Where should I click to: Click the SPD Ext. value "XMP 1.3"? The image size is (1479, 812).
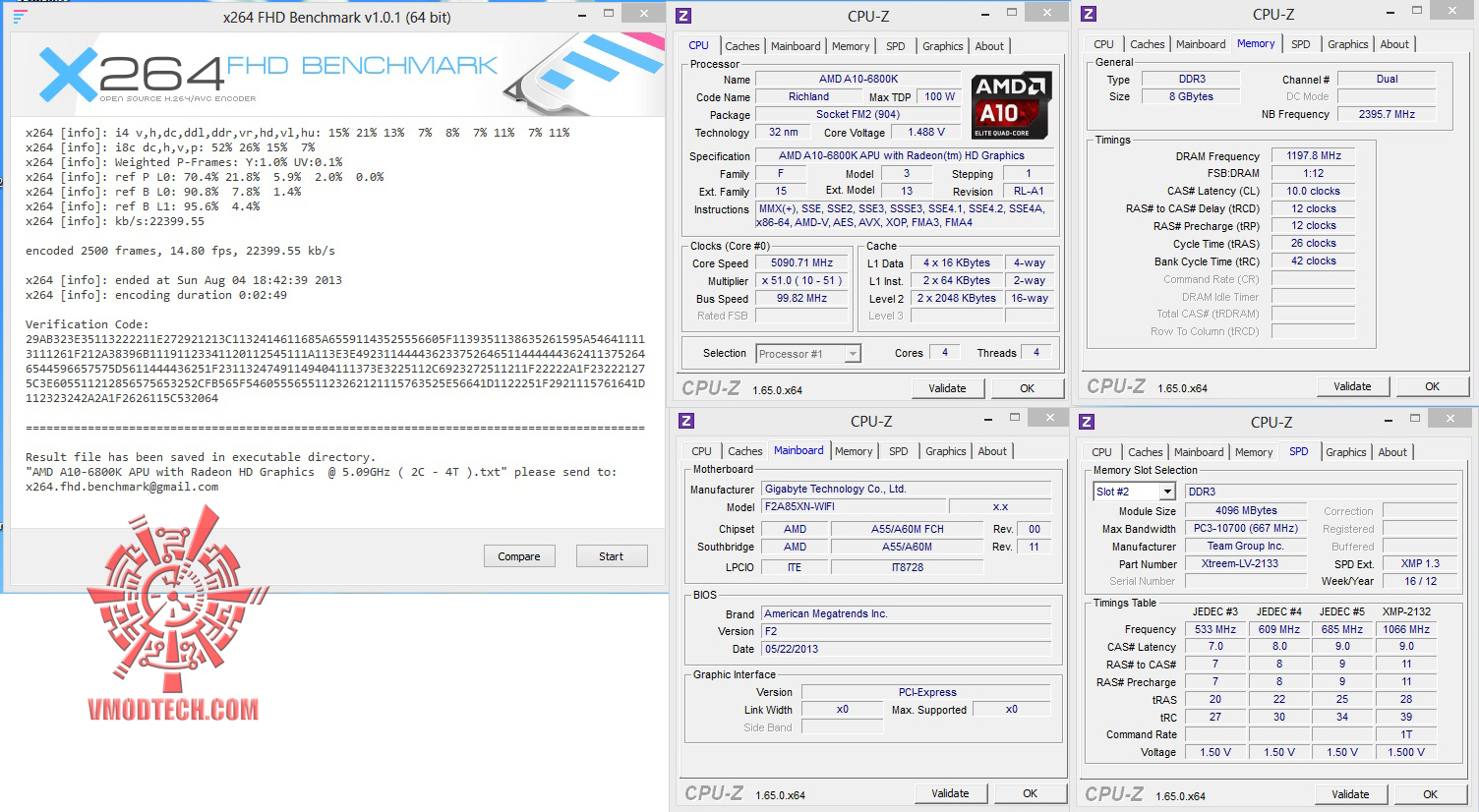click(1420, 564)
